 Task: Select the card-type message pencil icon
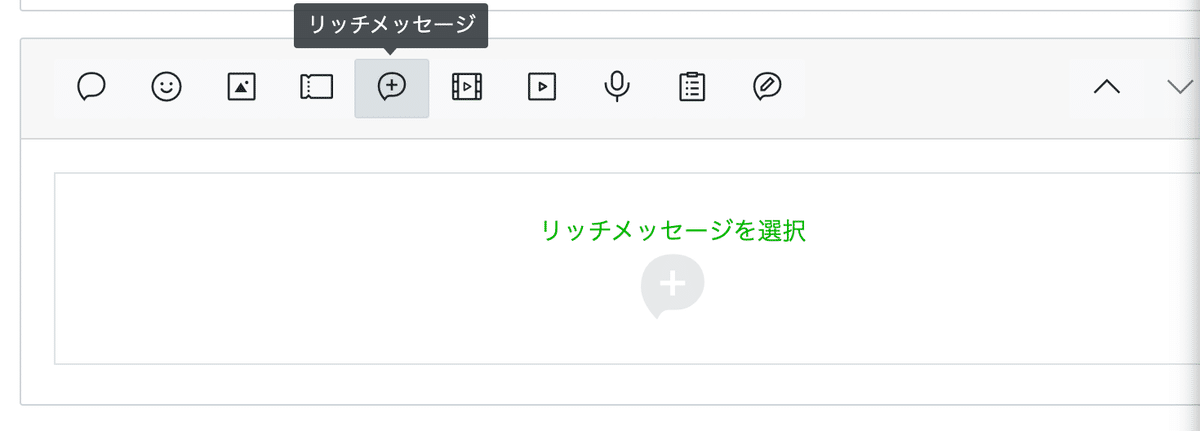point(767,88)
